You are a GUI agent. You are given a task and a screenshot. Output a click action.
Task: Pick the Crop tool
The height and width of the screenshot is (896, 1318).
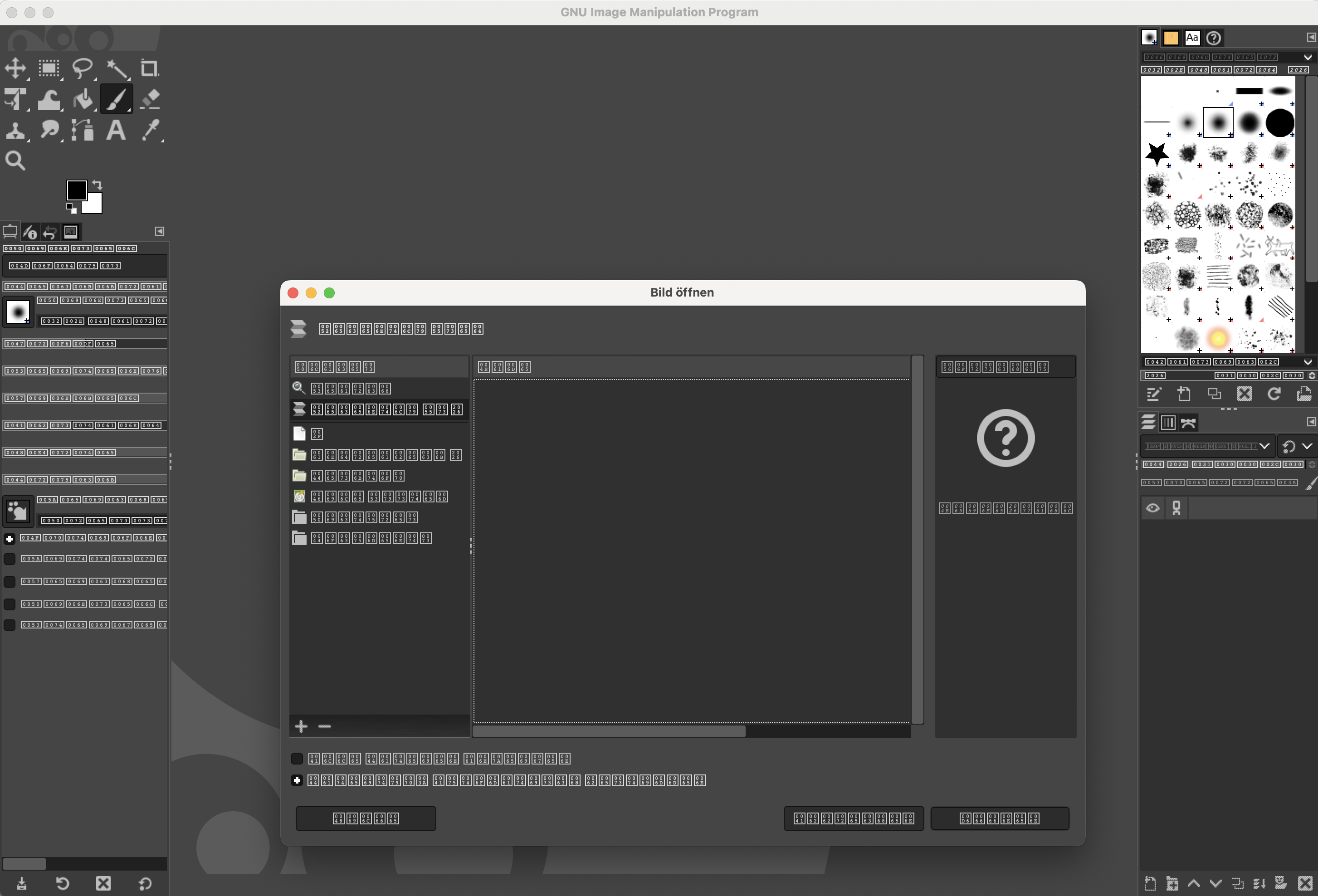[x=149, y=68]
